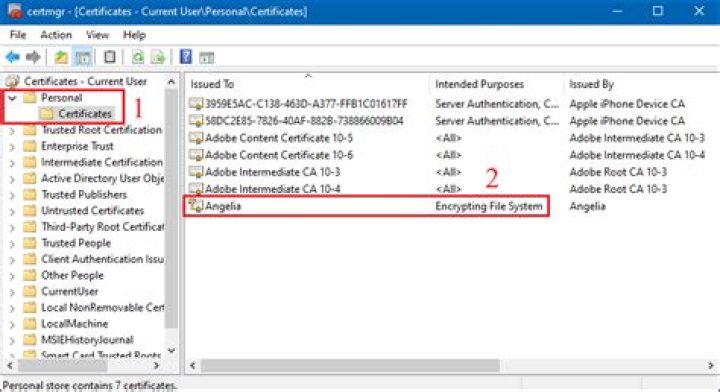This screenshot has width=720, height=392.
Task: Open the Help toolbar icon
Action: coord(186,57)
